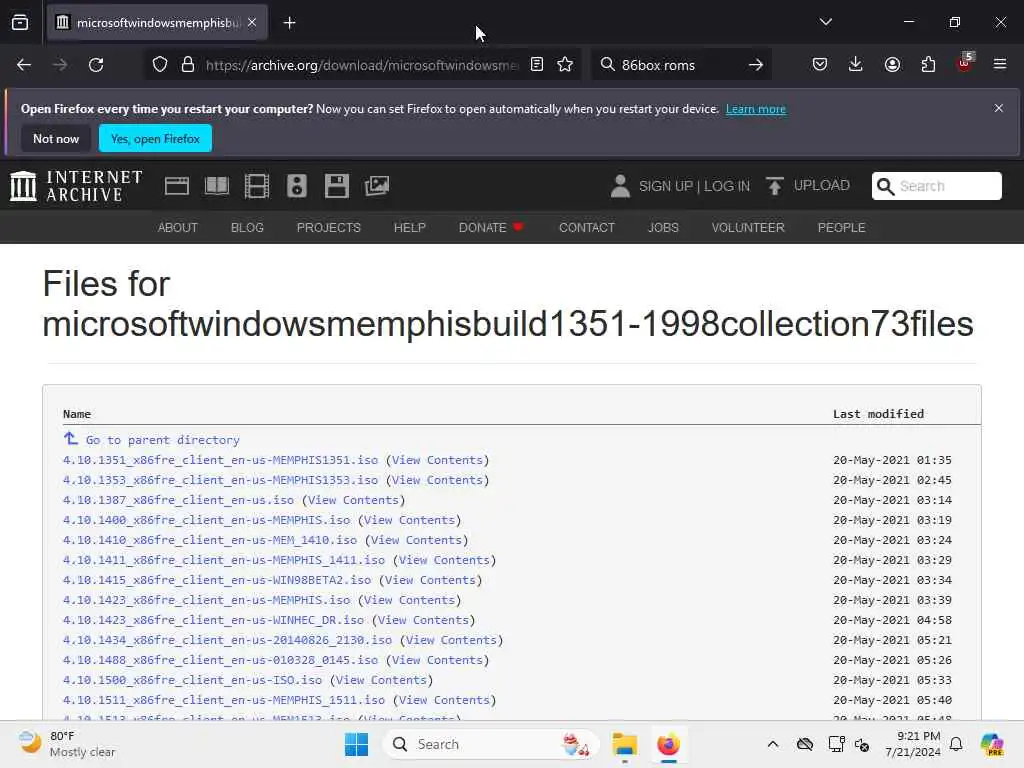The height and width of the screenshot is (768, 1024).
Task: Open the Software floppy disk icon
Action: 336,186
